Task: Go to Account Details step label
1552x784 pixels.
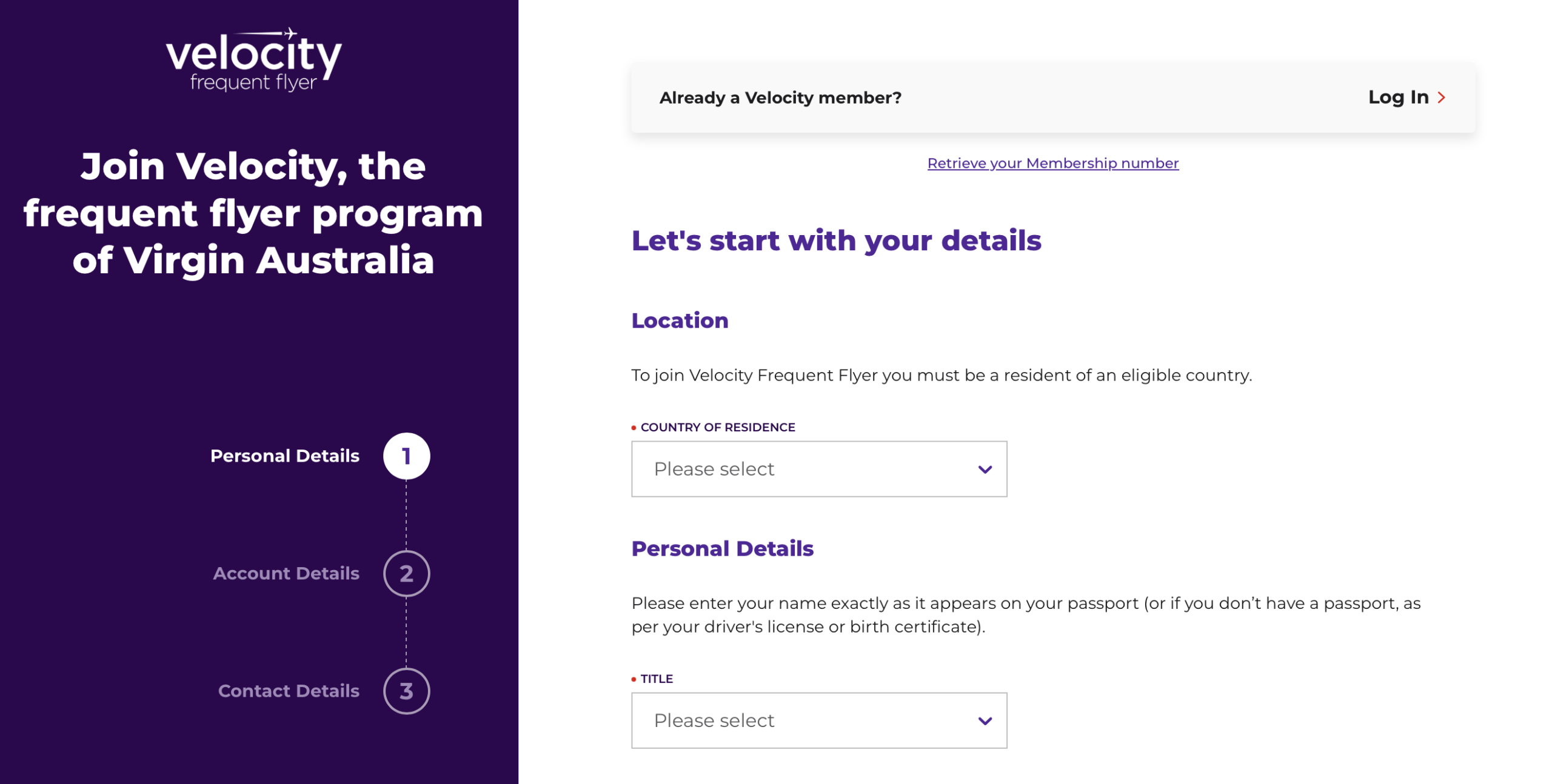Action: click(286, 573)
